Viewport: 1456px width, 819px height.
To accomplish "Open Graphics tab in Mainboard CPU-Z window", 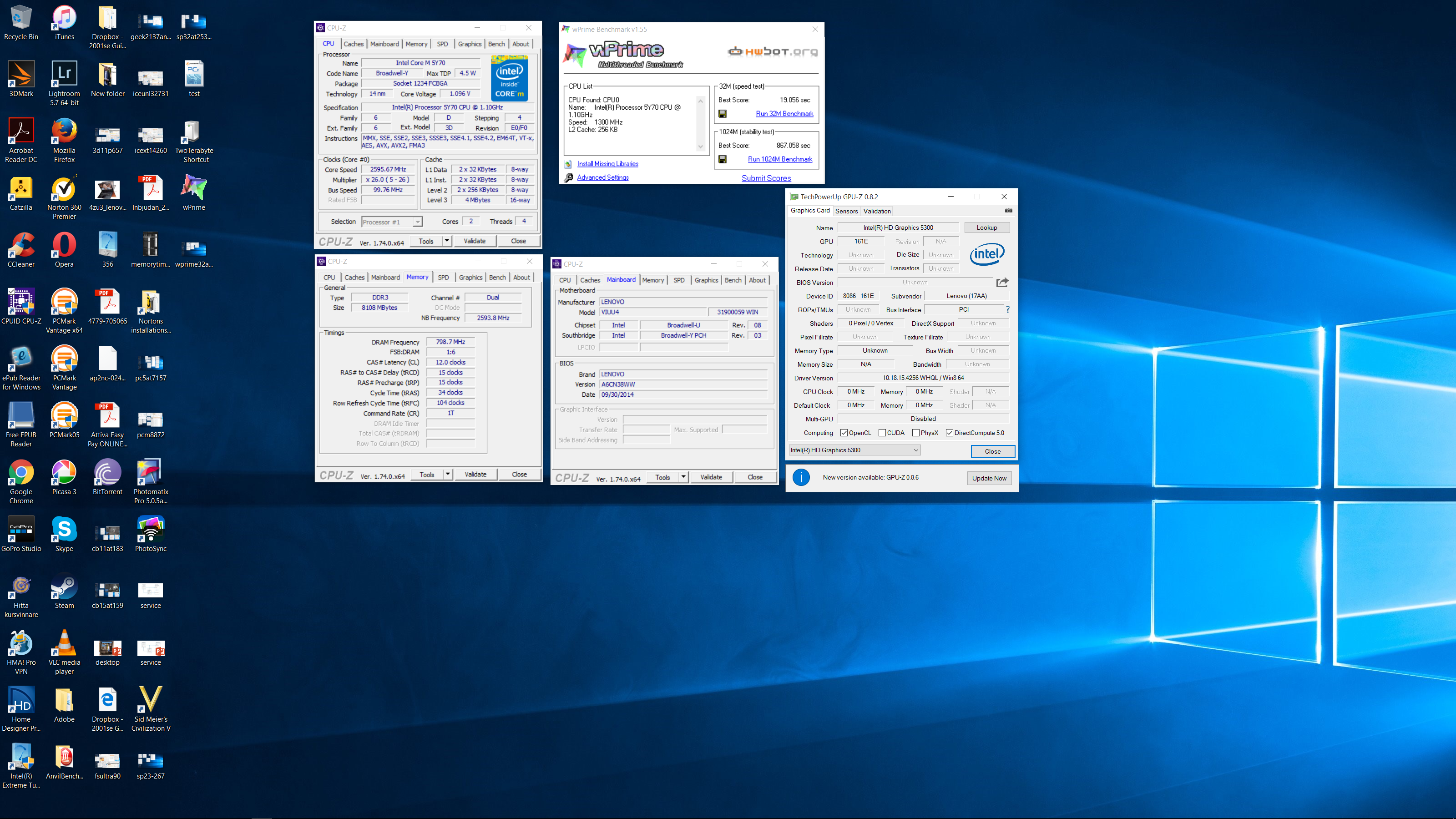I will click(706, 280).
